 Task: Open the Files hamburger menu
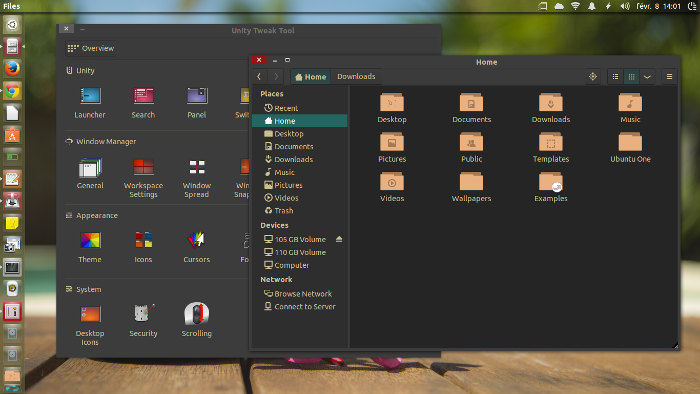pos(669,77)
